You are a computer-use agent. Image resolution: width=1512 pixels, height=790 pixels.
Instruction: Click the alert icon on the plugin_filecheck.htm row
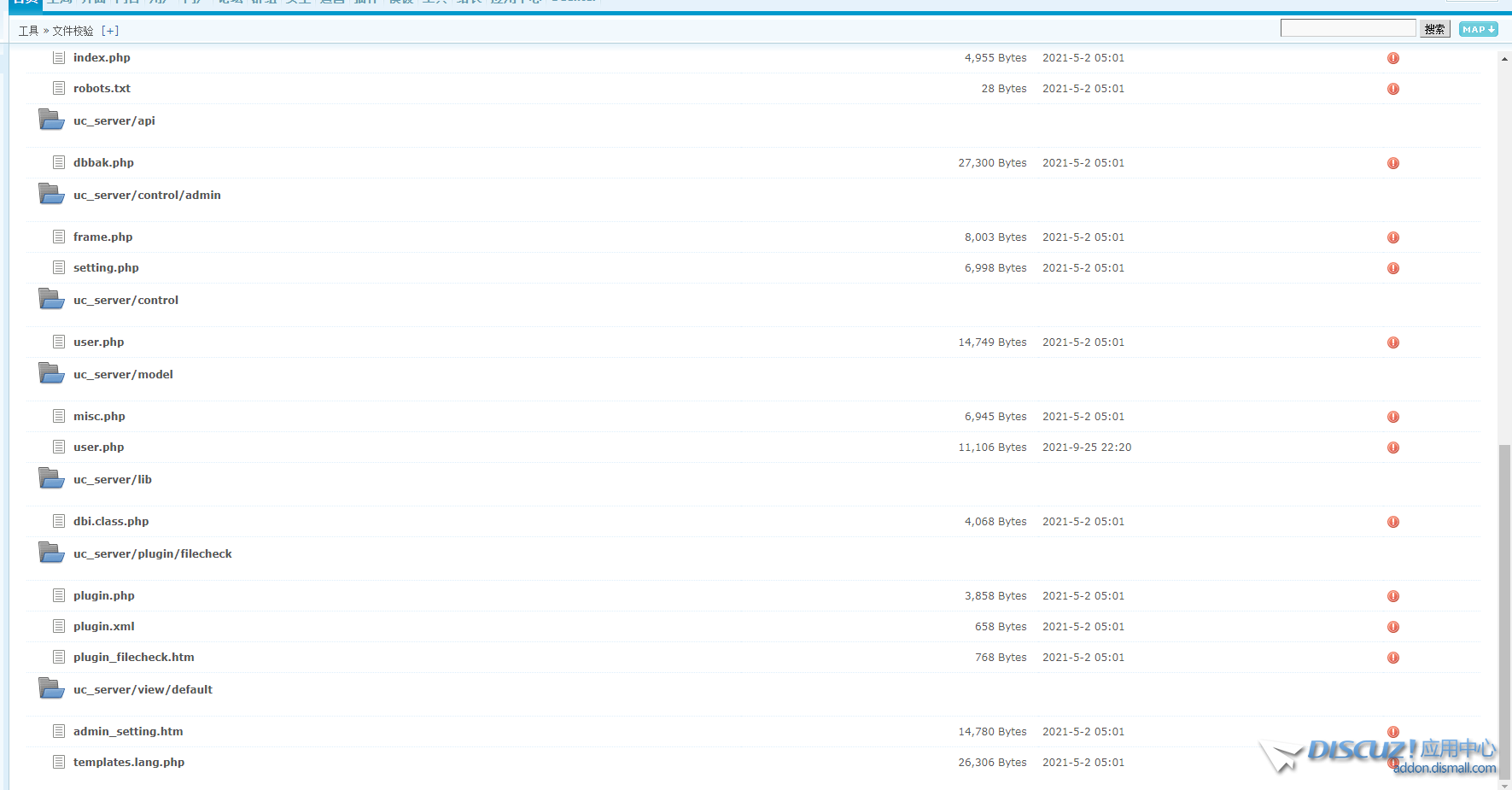(1392, 658)
